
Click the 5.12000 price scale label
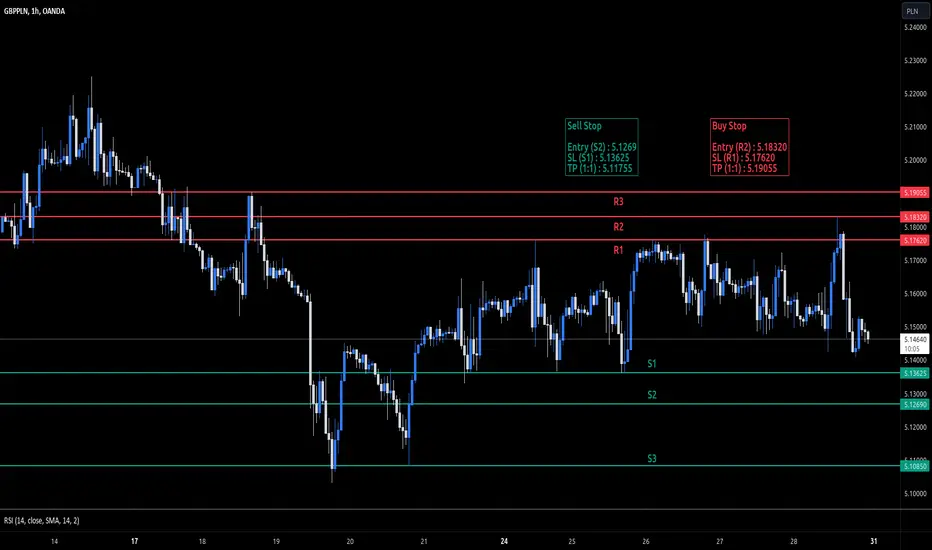coord(915,427)
